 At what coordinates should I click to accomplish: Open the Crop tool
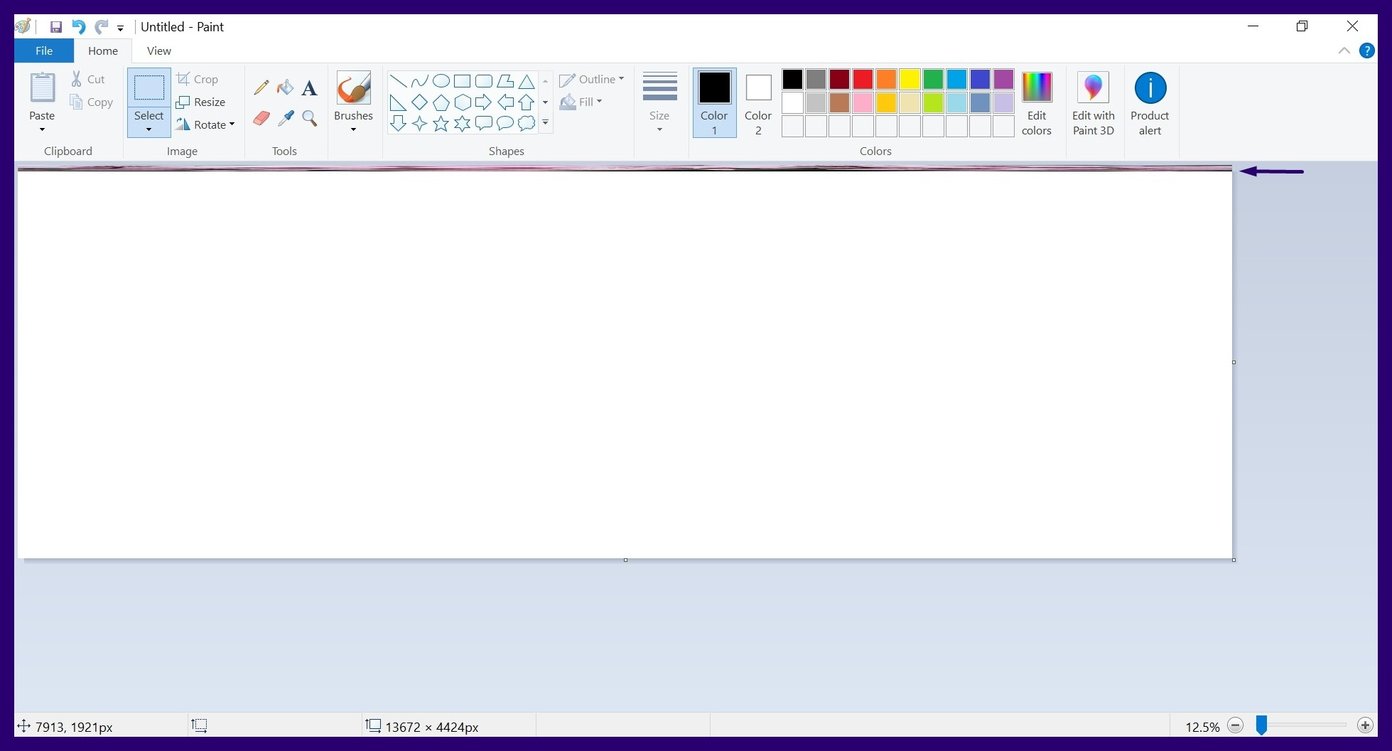[x=200, y=78]
